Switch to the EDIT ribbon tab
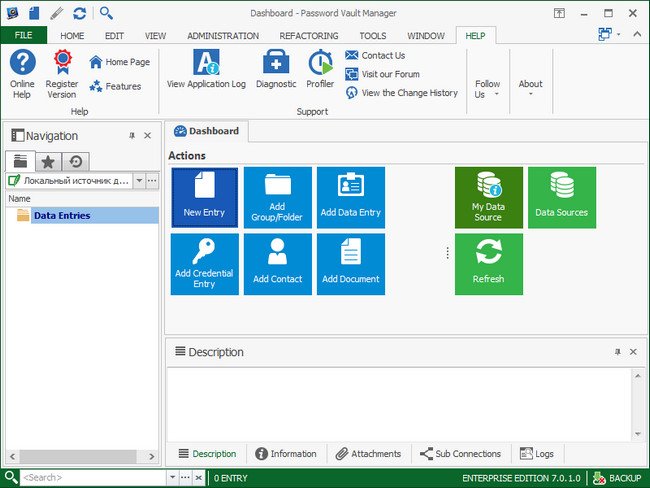Image resolution: width=650 pixels, height=488 pixels. click(114, 36)
